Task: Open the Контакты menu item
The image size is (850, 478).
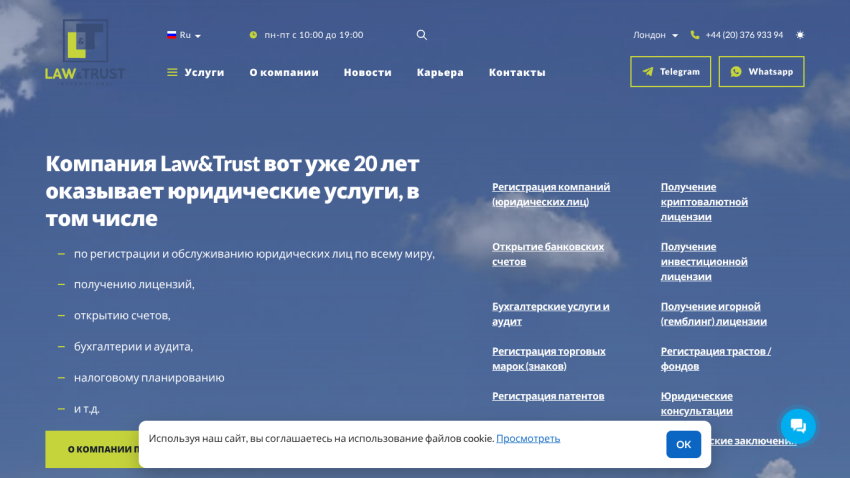Action: (x=517, y=72)
